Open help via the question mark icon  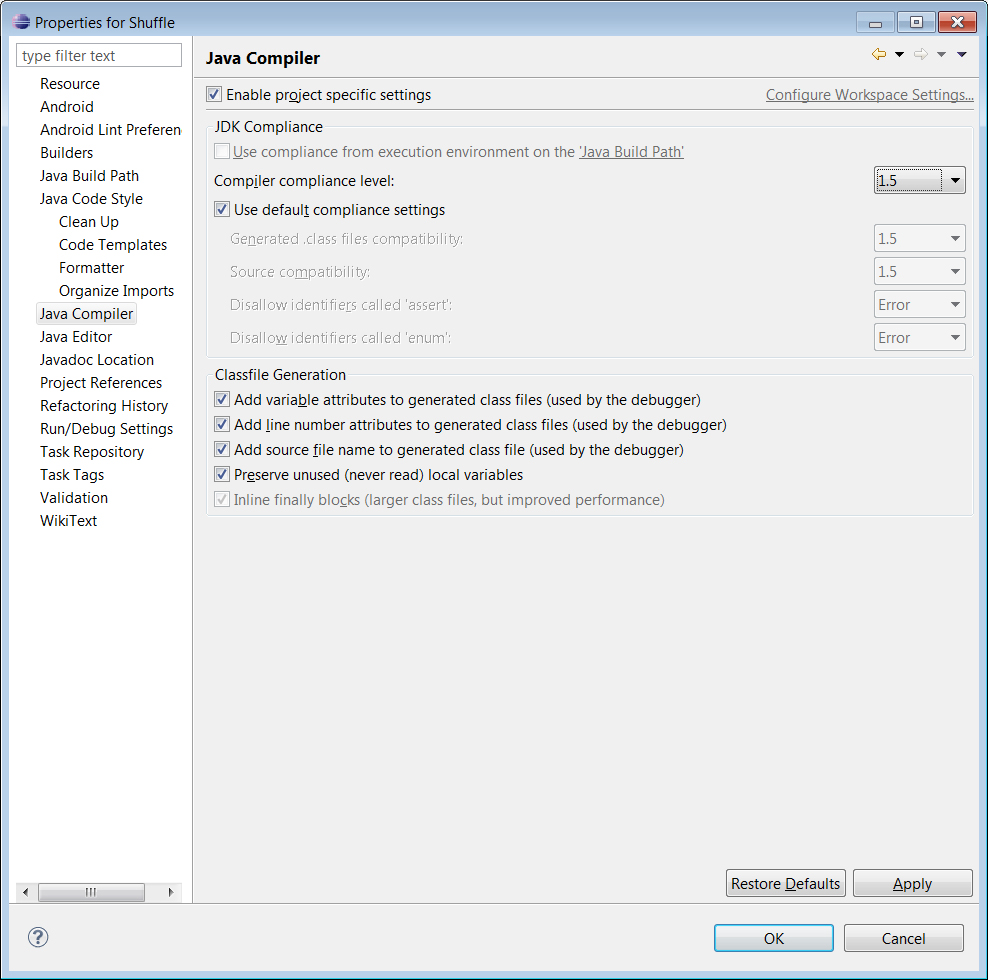[x=37, y=938]
